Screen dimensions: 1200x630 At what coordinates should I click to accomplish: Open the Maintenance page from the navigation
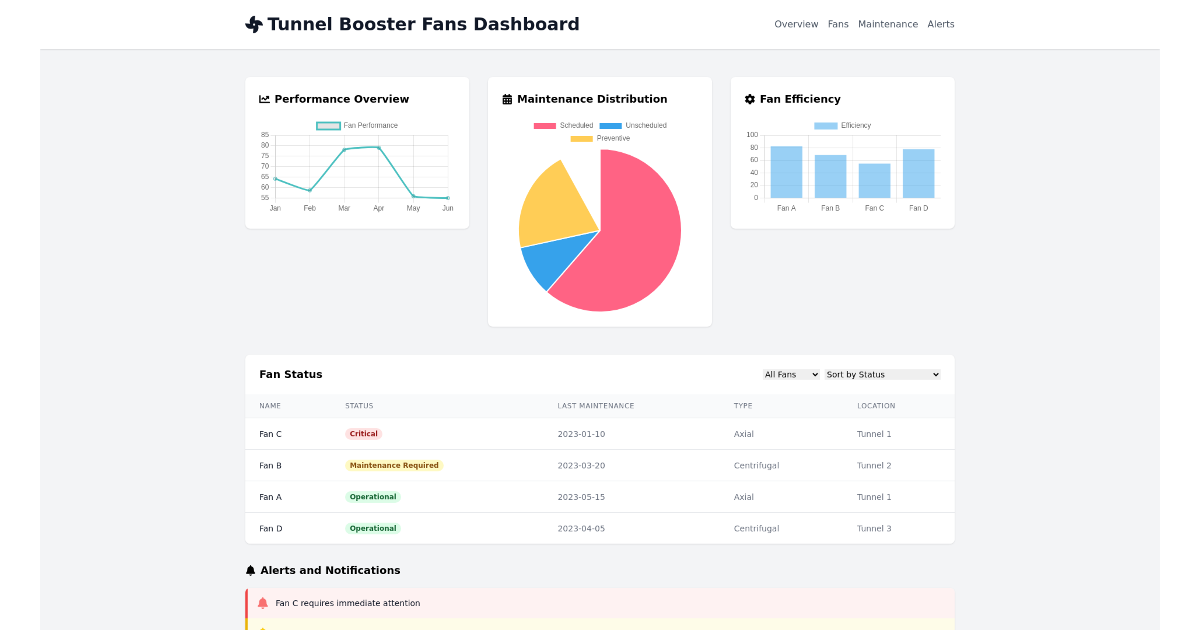point(888,24)
